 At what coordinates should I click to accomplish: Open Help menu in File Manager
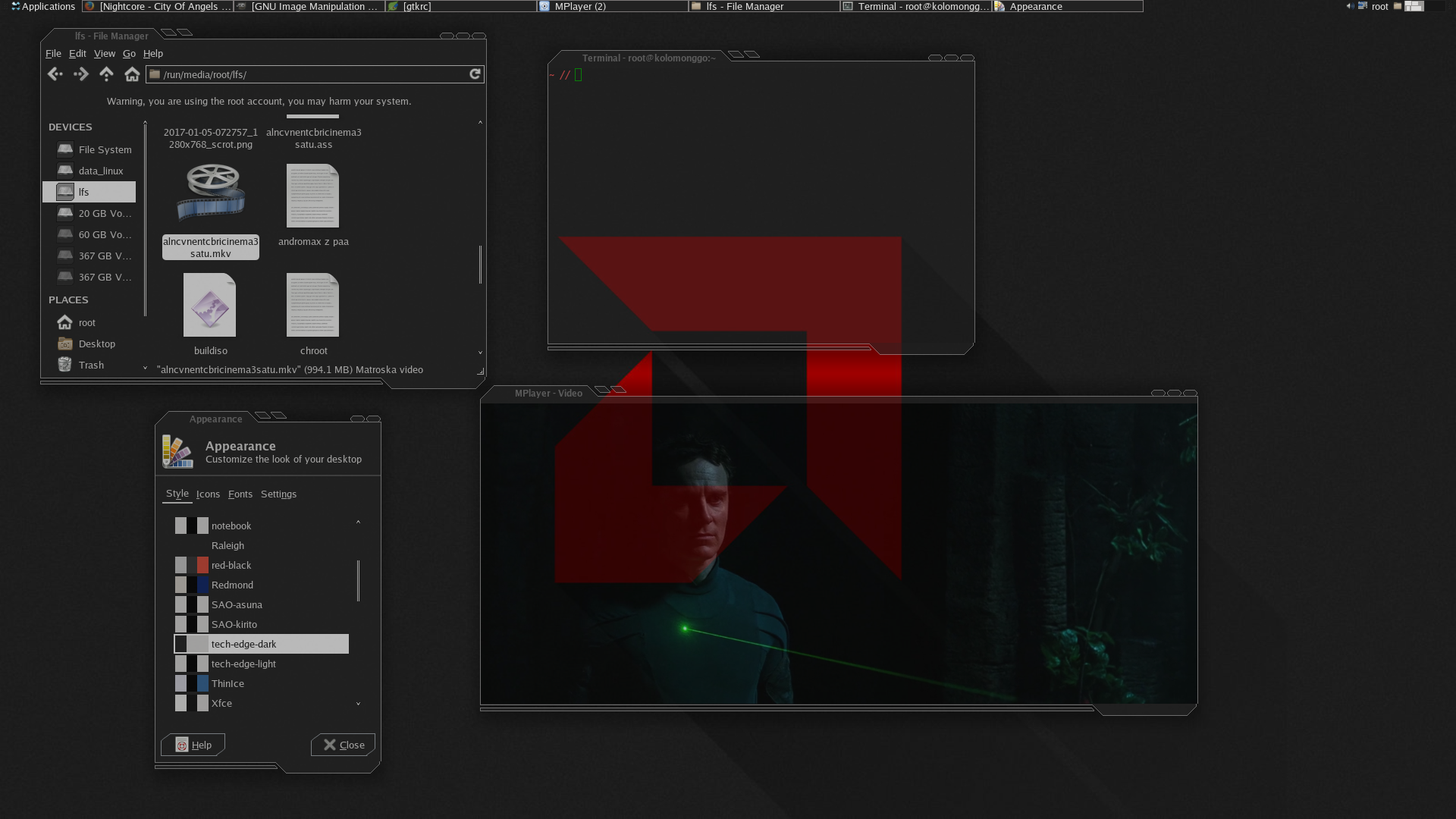coord(153,53)
